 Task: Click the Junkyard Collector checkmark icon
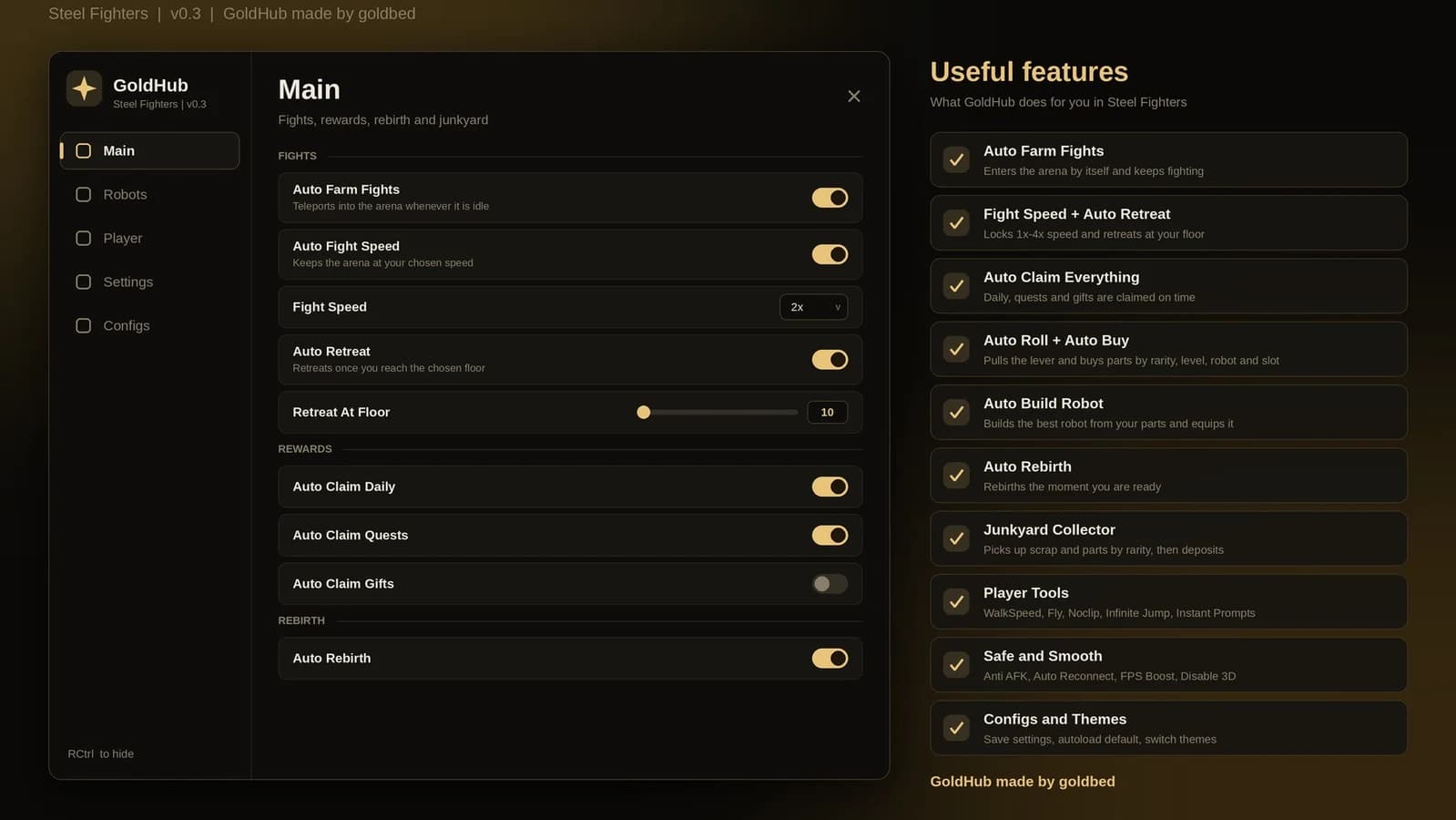[x=956, y=538]
